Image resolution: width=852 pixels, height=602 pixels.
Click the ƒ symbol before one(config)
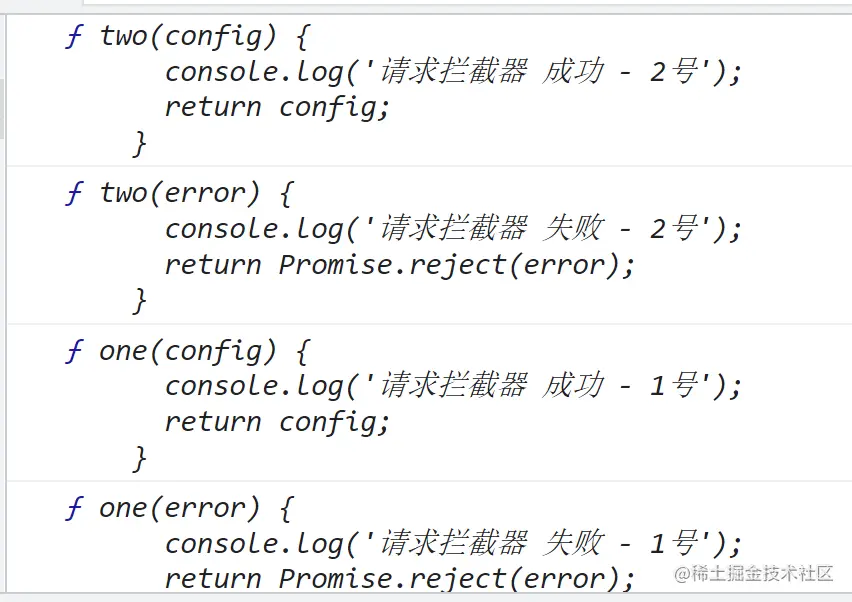tap(75, 351)
